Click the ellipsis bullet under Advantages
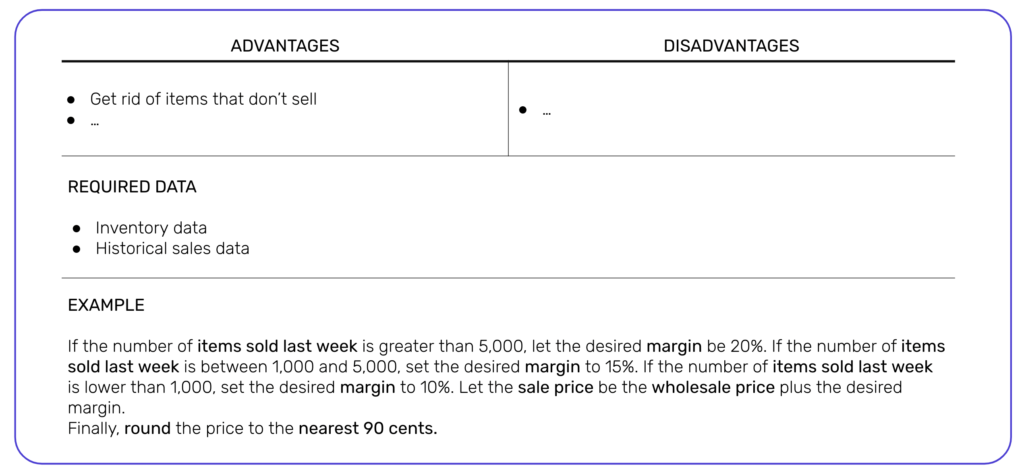Image resolution: width=1024 pixels, height=475 pixels. point(94,122)
